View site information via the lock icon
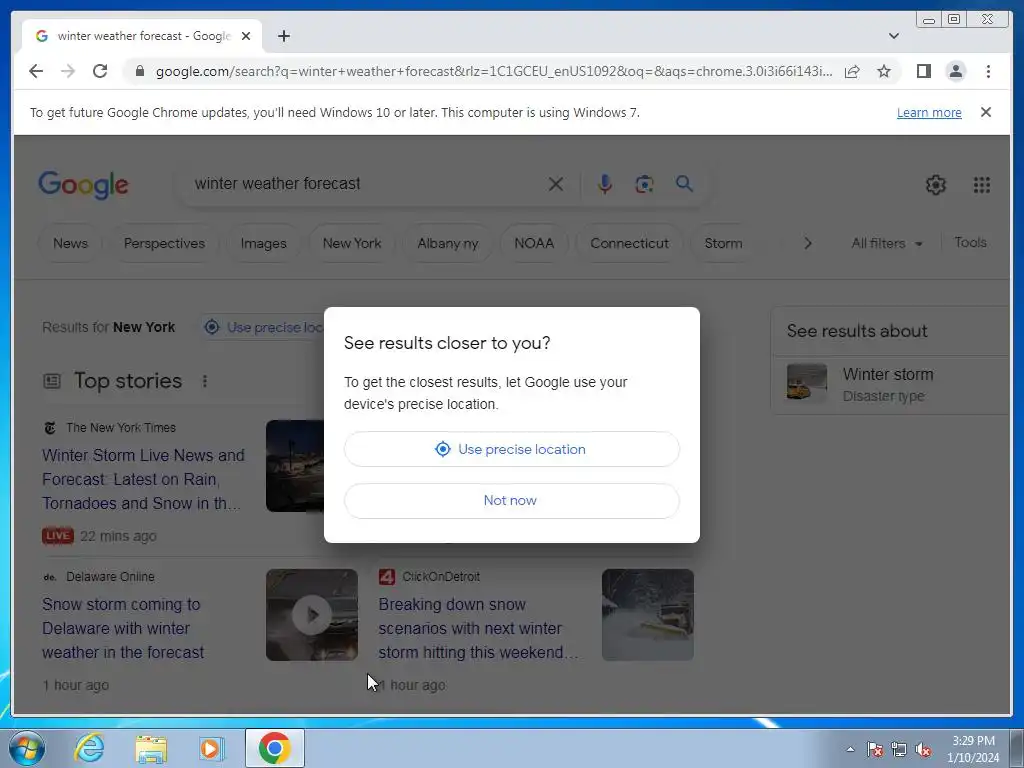 (x=140, y=71)
